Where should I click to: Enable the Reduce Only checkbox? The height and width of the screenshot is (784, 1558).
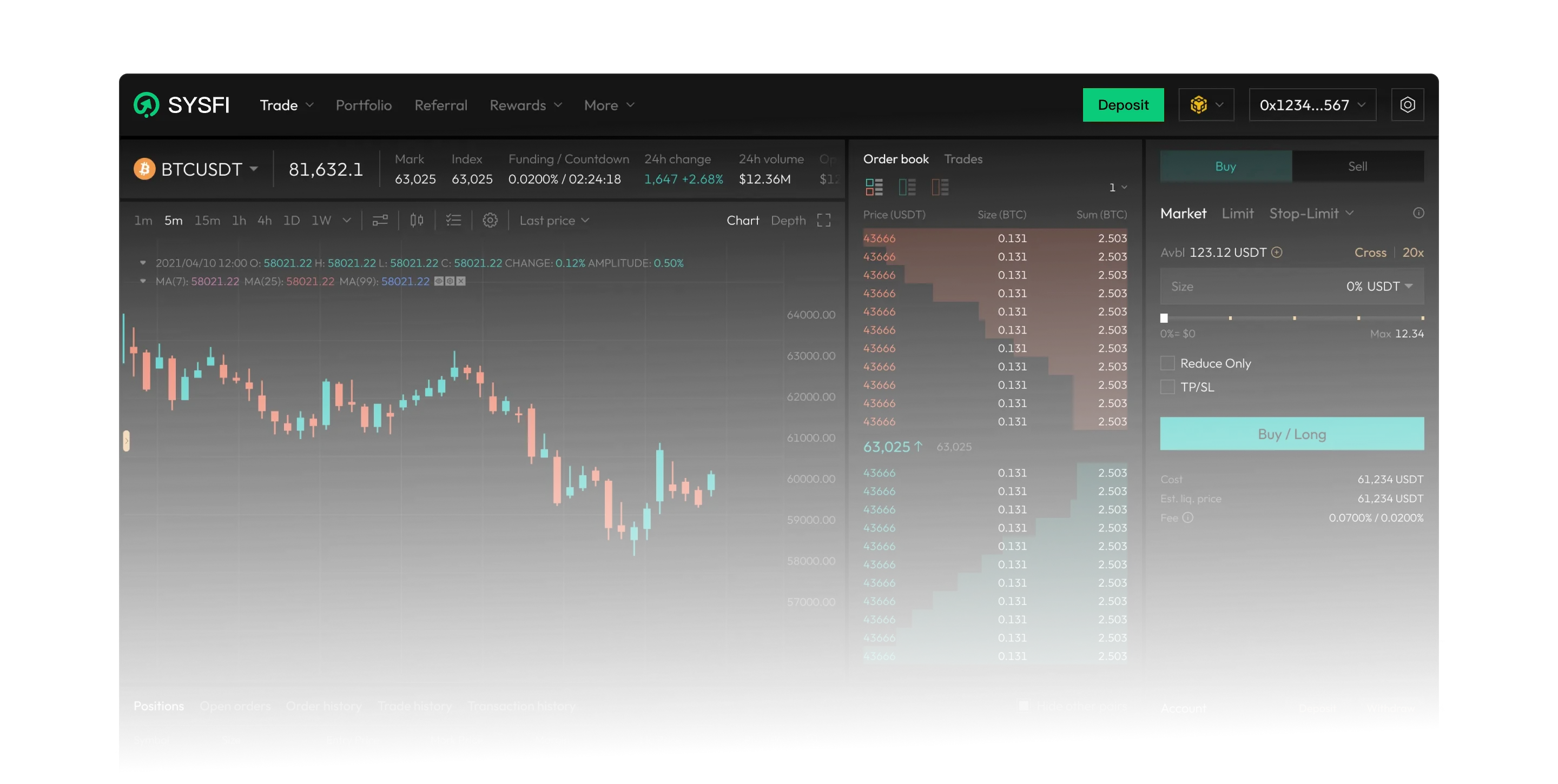click(1167, 363)
